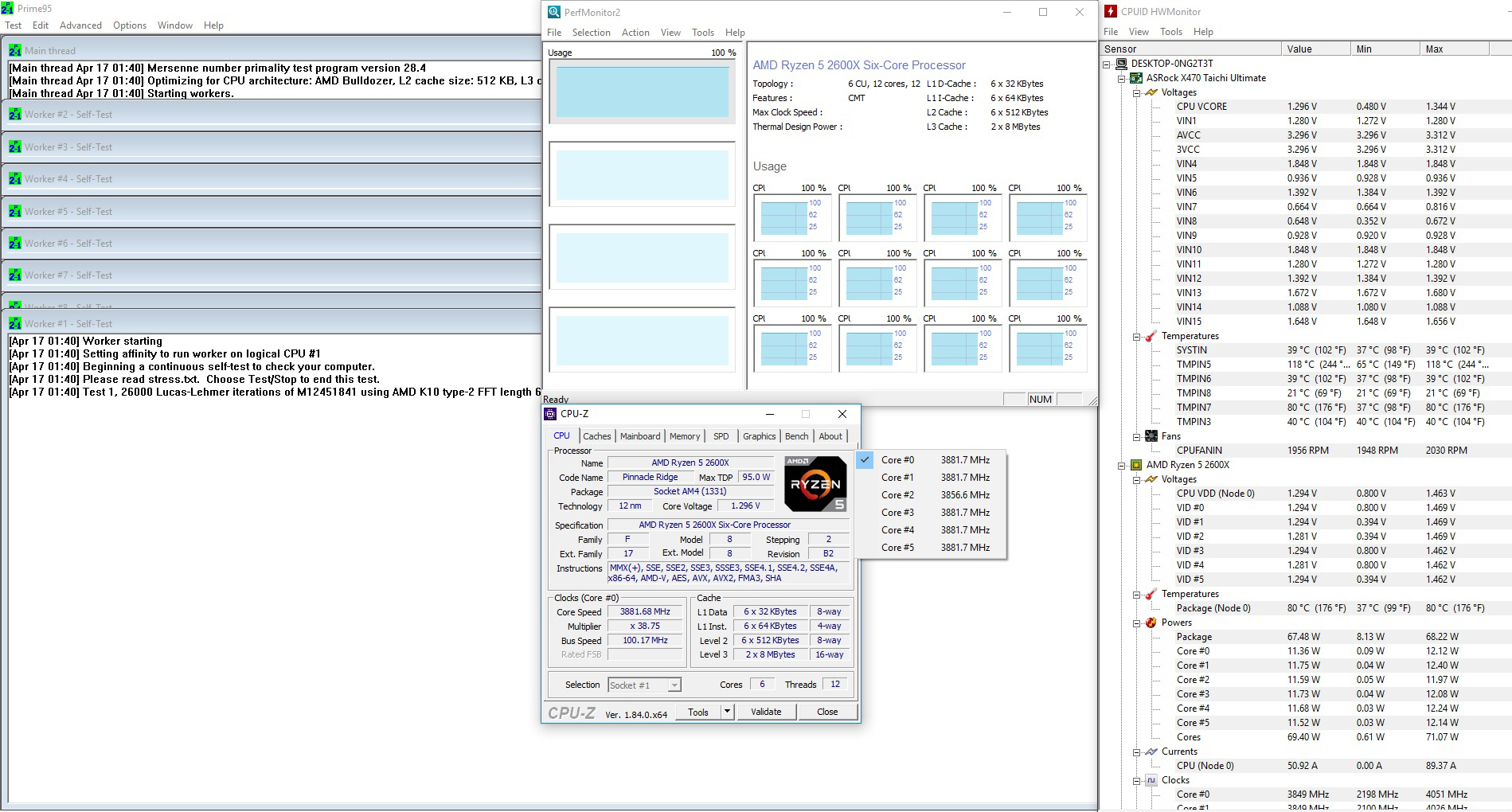Click the Main thread window icon in Prime95

(x=15, y=50)
